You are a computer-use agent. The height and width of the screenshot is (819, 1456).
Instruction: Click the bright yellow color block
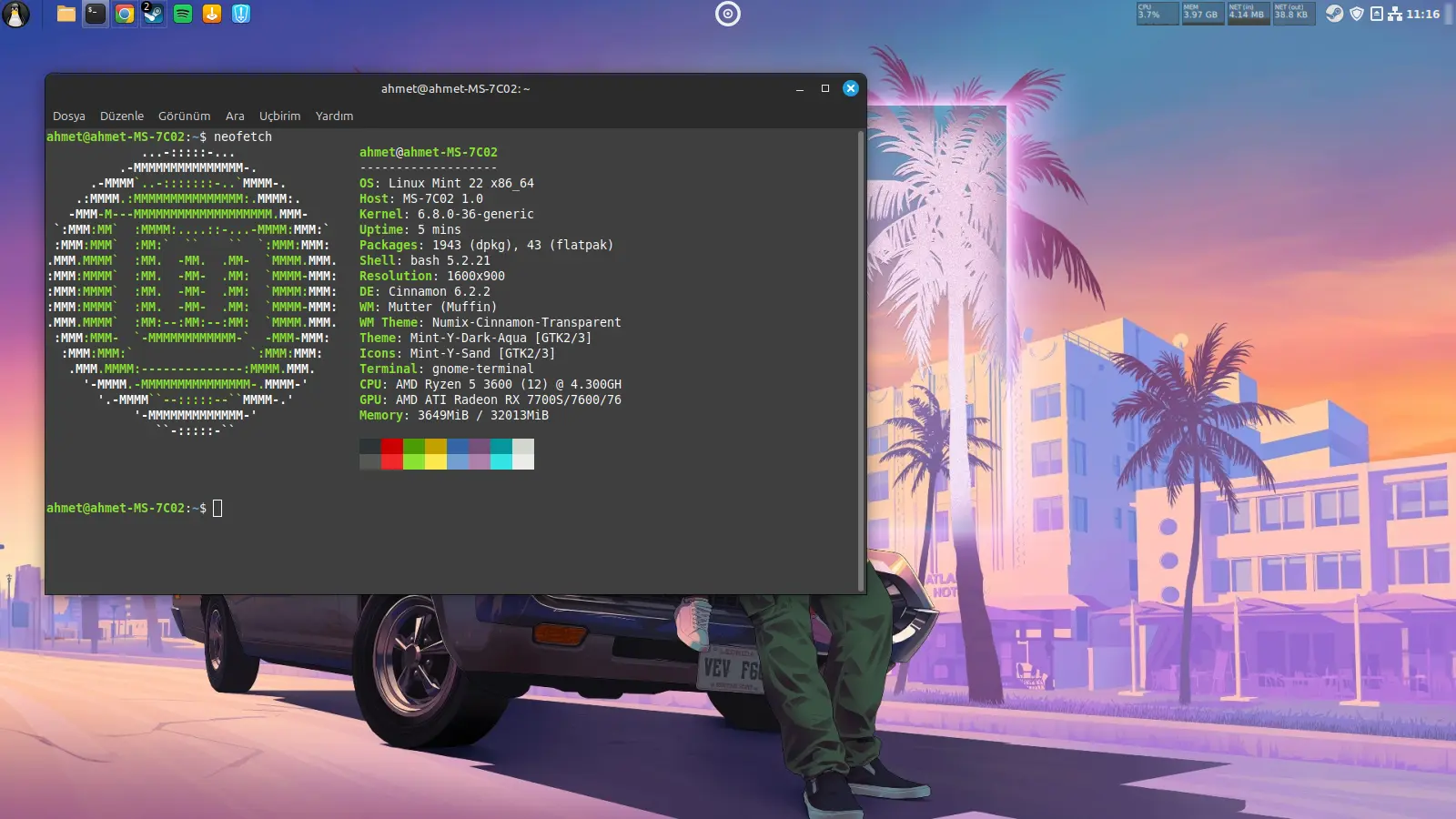[436, 461]
